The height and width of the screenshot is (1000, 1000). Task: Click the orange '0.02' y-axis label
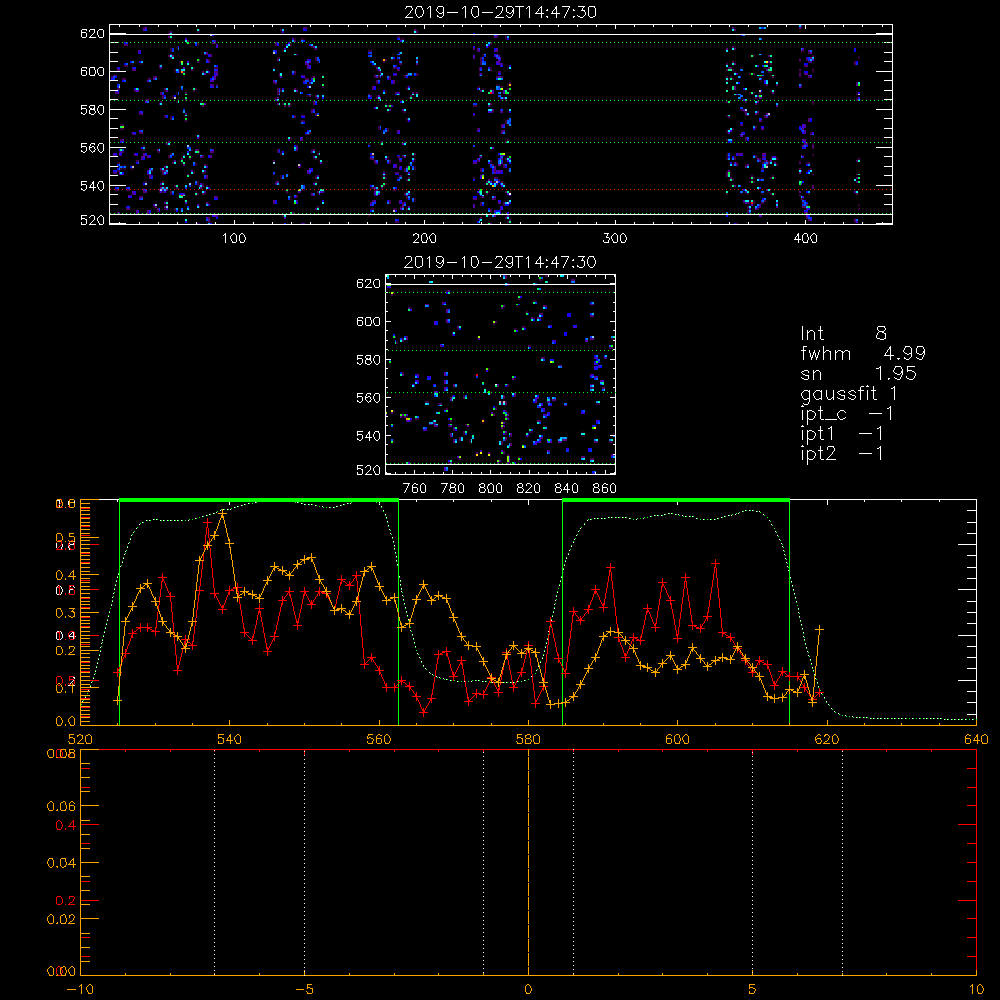coord(61,919)
